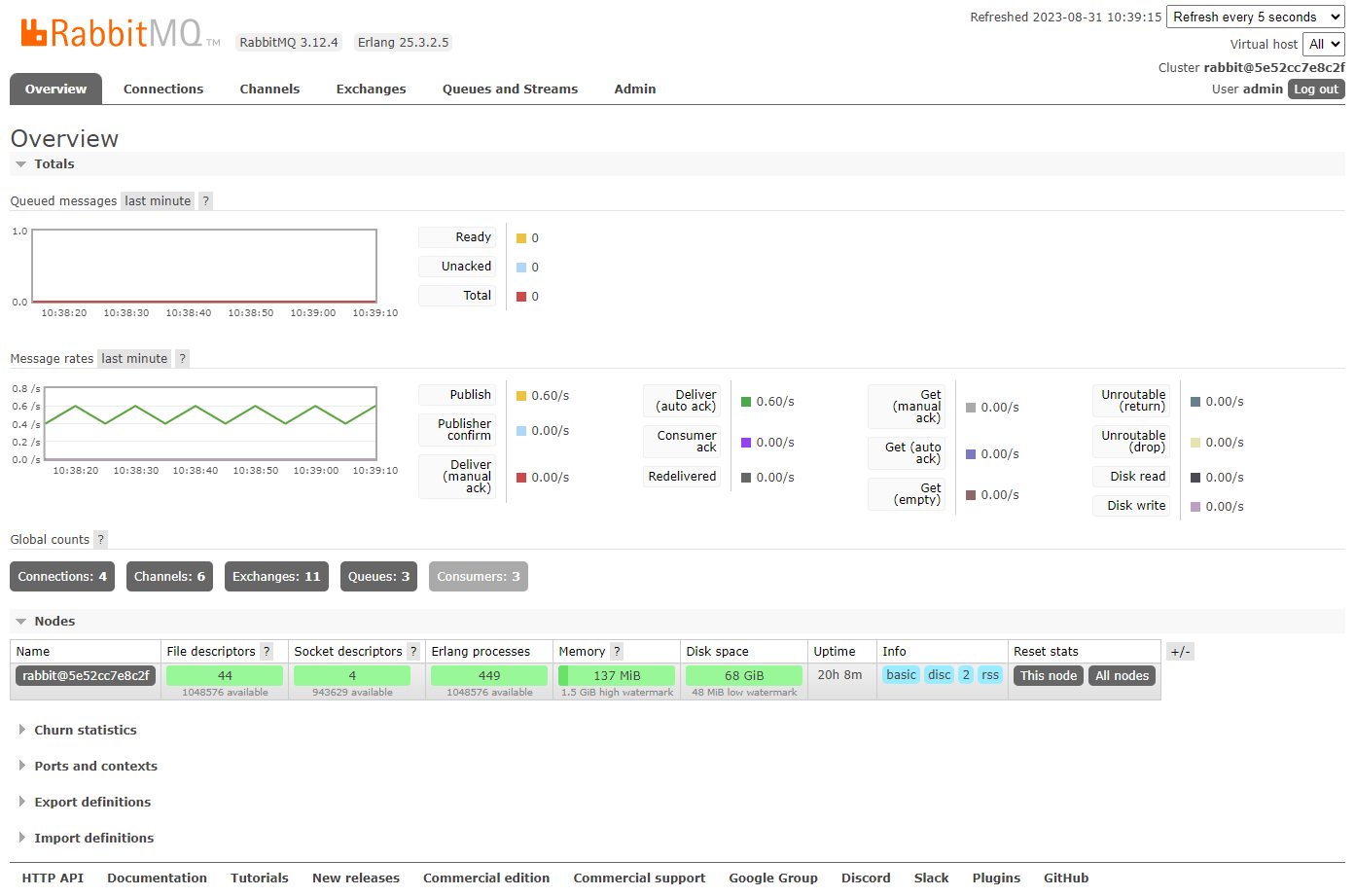
Task: Toggle the last minute range for Message rates
Action: [x=133, y=358]
